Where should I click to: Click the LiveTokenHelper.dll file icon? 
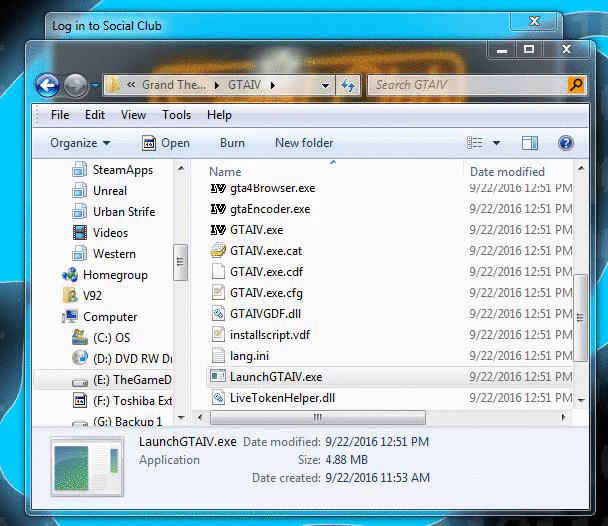coord(218,397)
